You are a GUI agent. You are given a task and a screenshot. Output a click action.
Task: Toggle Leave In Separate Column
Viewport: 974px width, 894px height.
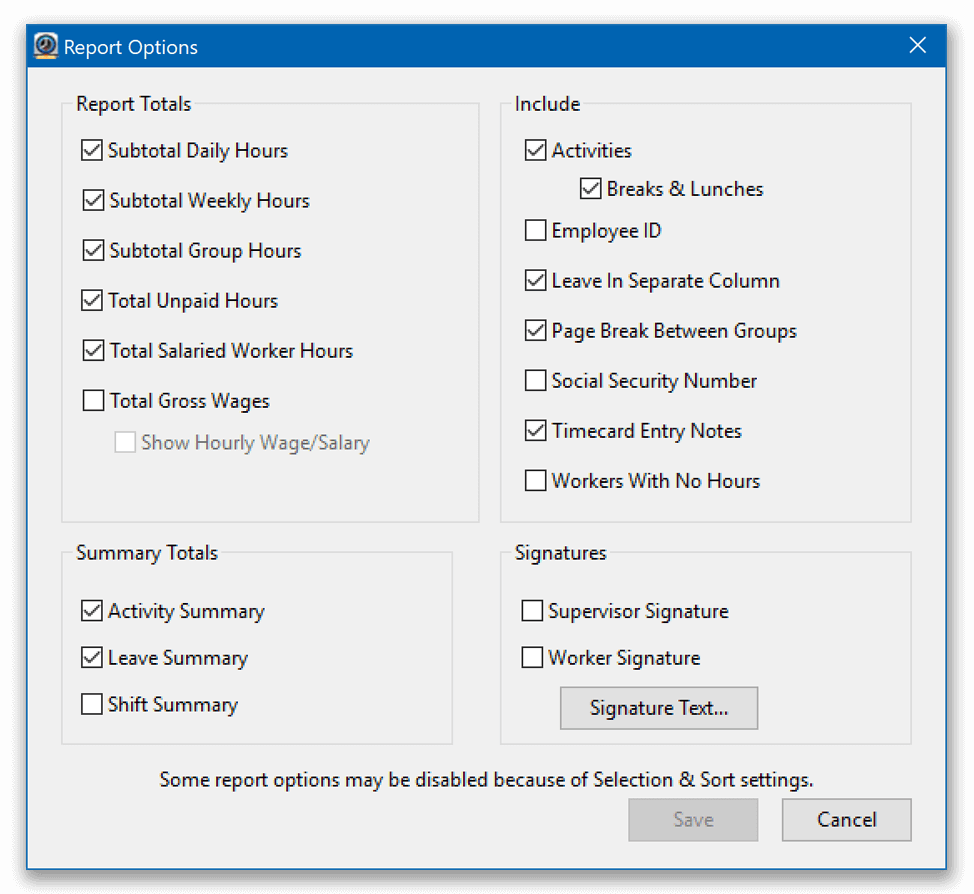[535, 280]
